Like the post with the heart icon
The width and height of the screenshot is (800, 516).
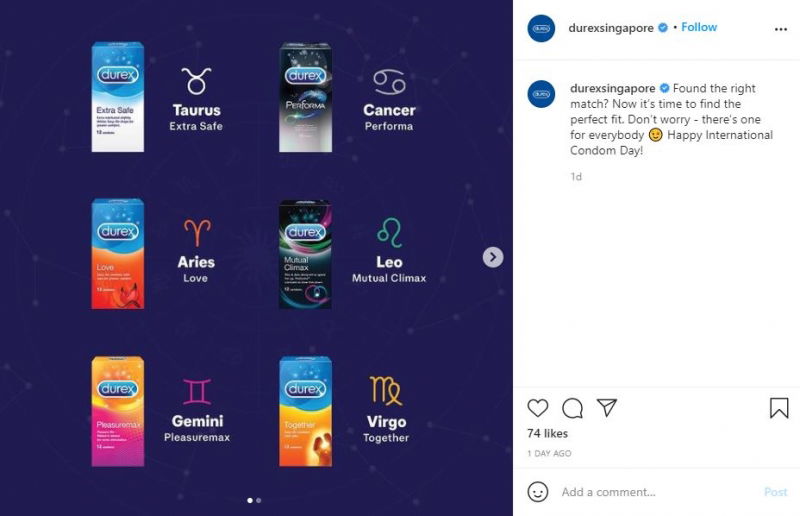538,408
